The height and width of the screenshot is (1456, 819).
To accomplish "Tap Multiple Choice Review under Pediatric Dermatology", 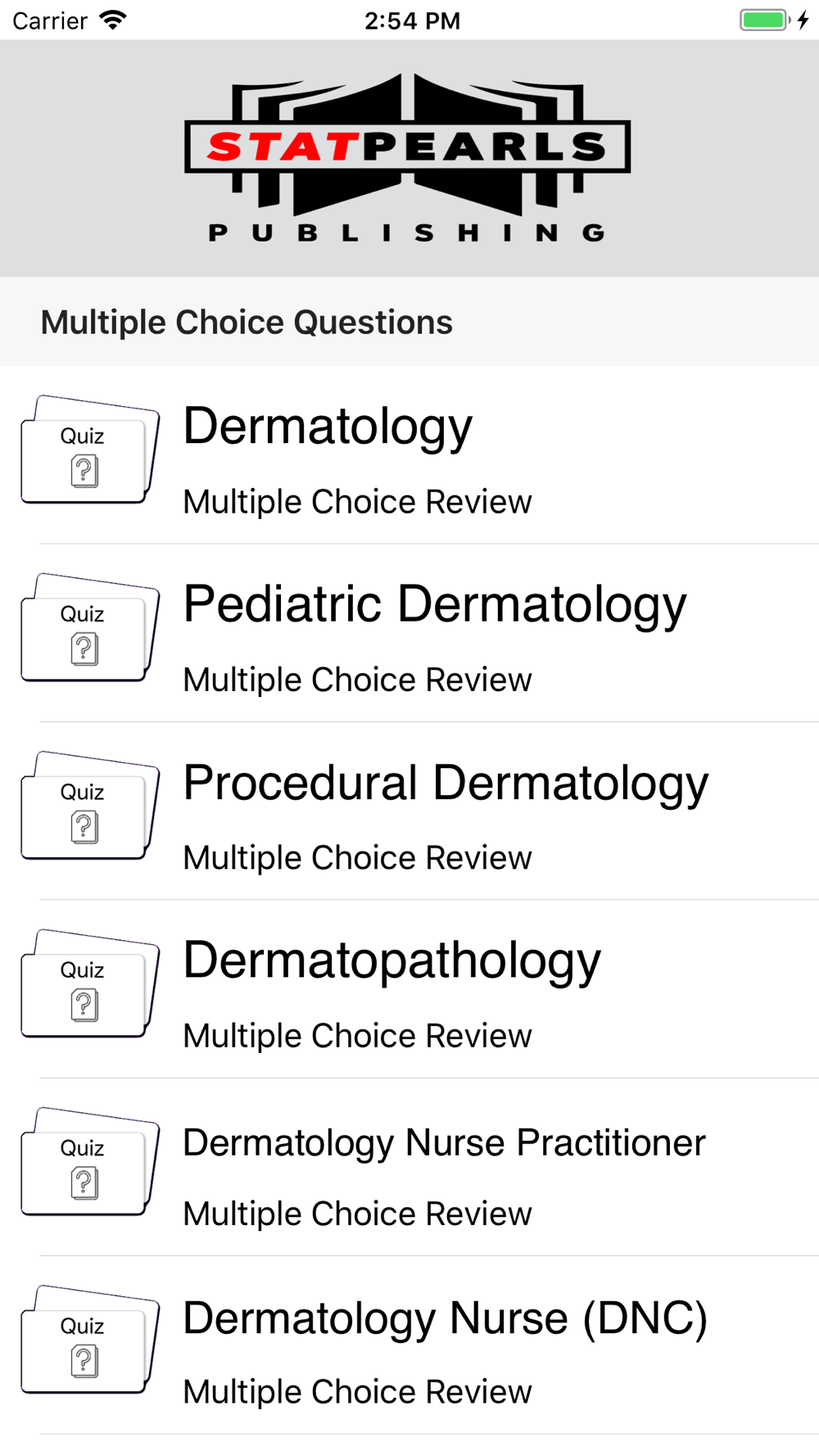I will [357, 680].
